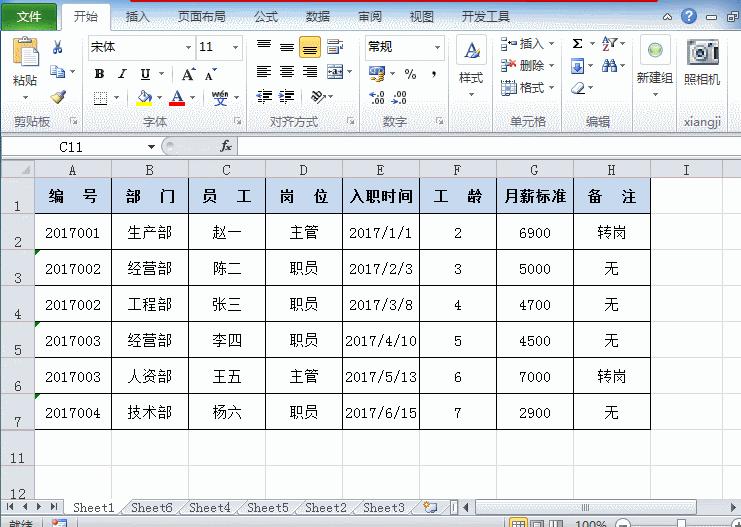This screenshot has width=741, height=527.
Task: Expand the 格式 cells dropdown
Action: (551, 87)
